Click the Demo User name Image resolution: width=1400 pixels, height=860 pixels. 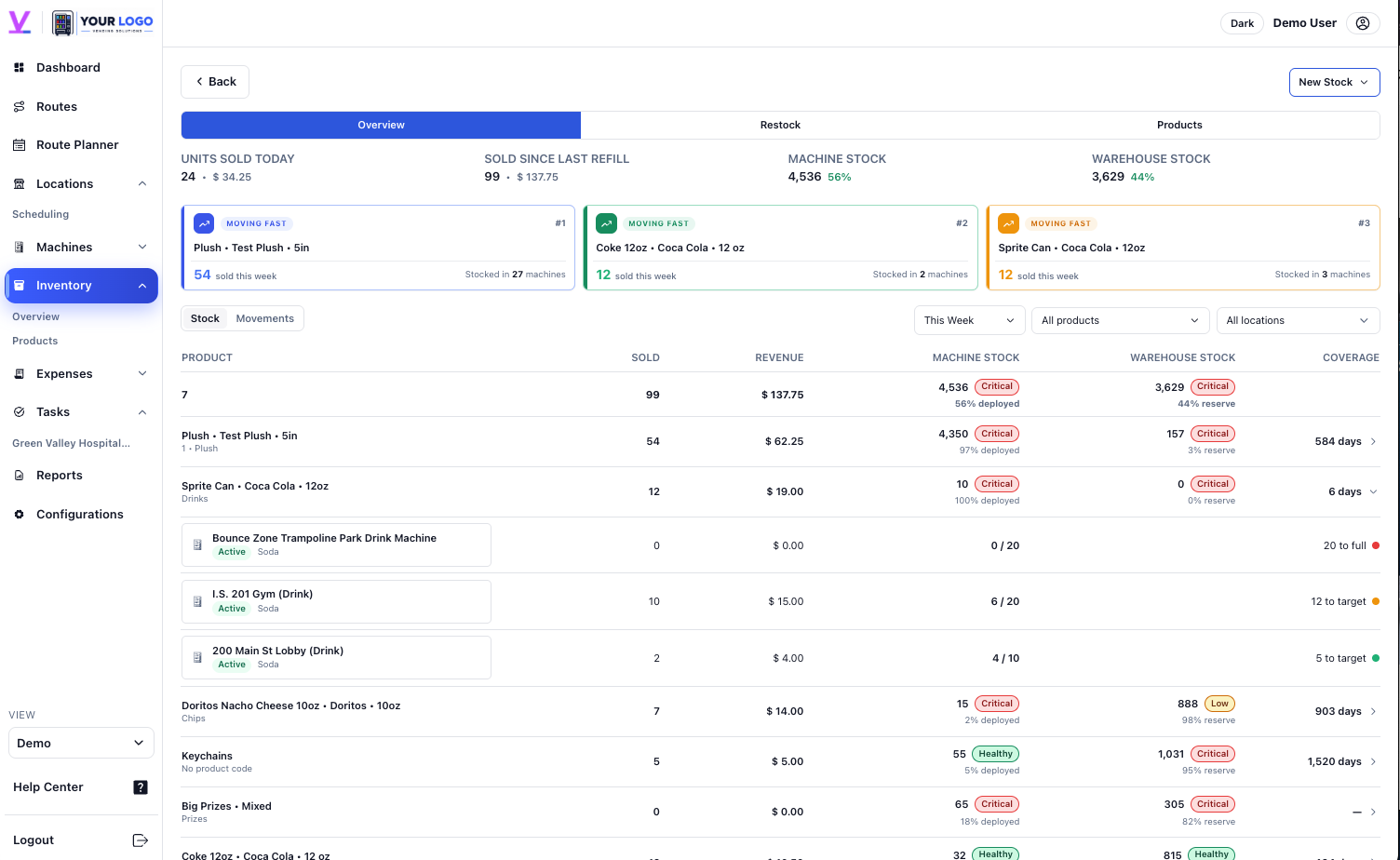1304,23
